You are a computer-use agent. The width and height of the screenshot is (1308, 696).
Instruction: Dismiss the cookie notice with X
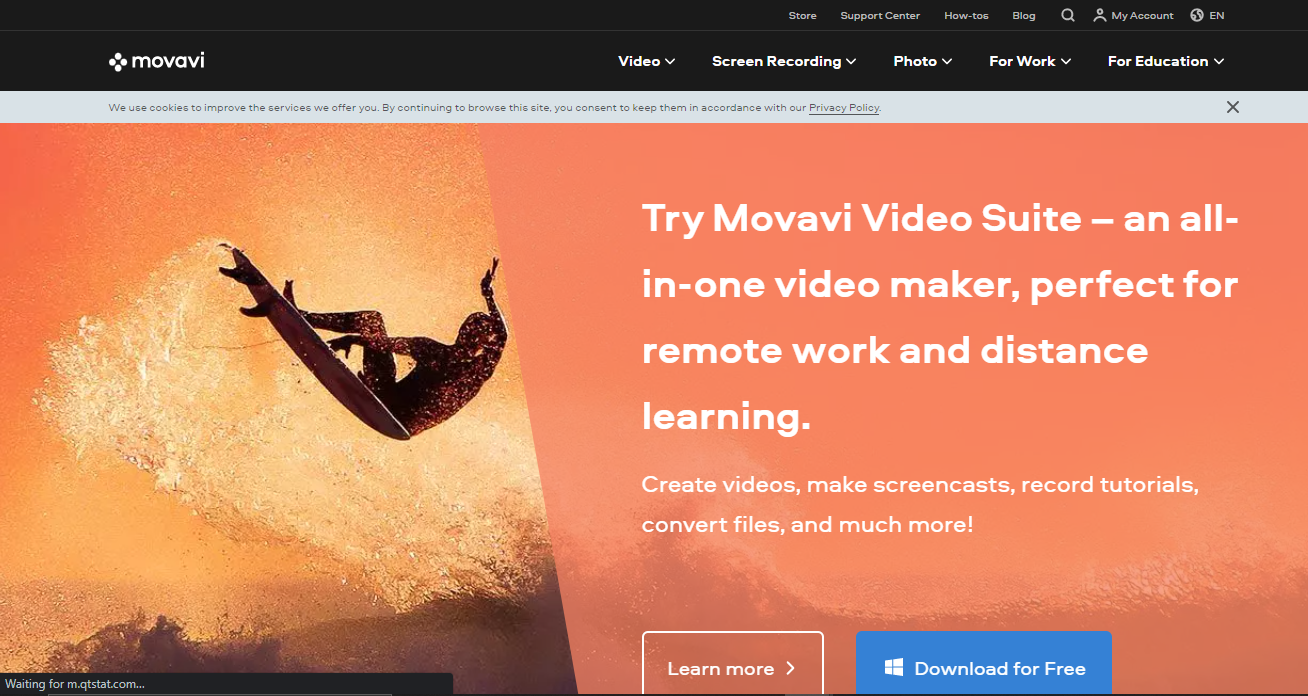point(1233,107)
